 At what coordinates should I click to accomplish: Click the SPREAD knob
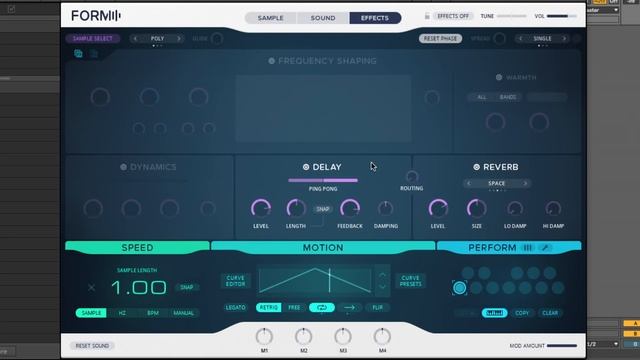(499, 39)
